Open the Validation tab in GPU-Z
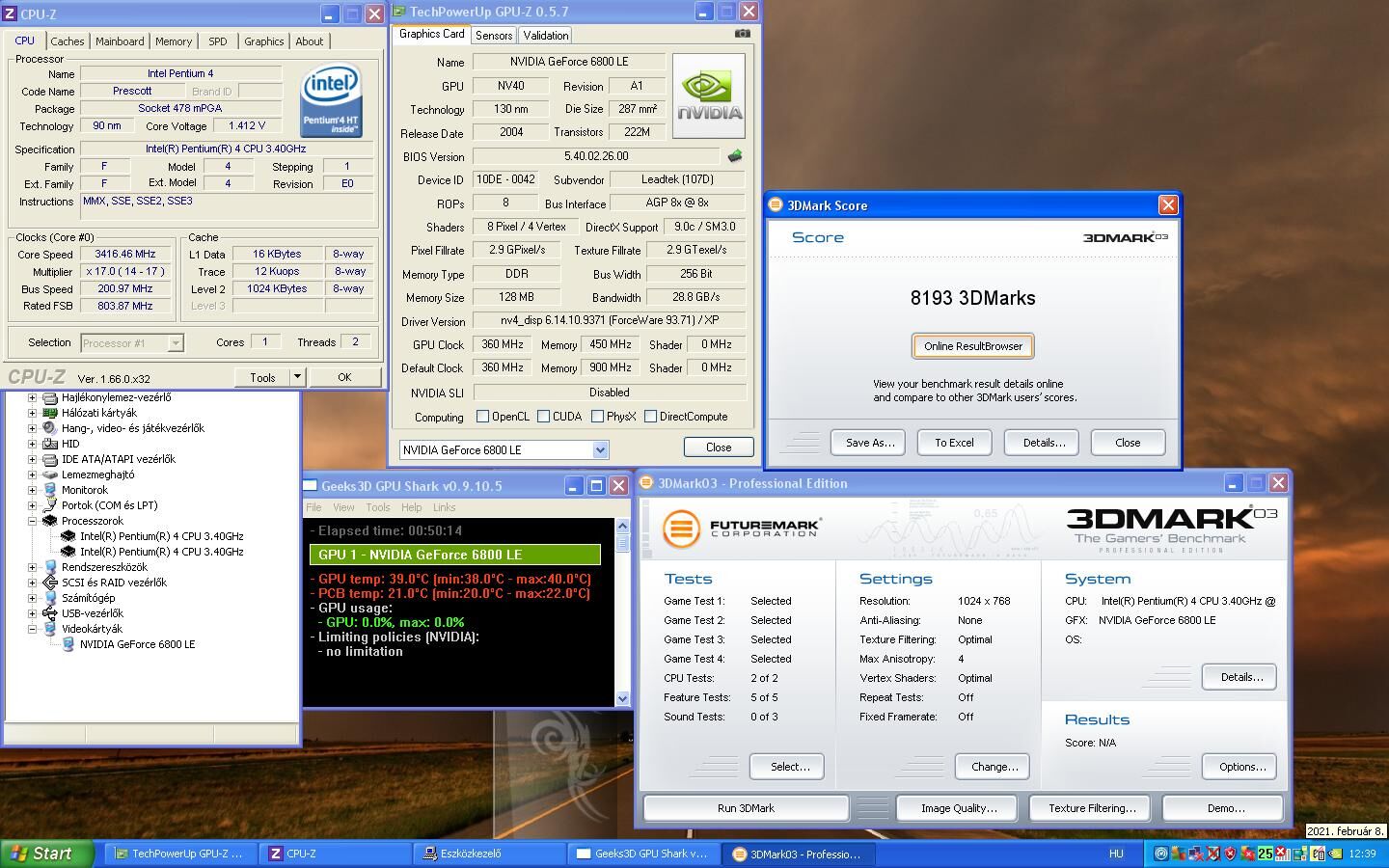Screen dimensions: 1389x868 pos(546,36)
